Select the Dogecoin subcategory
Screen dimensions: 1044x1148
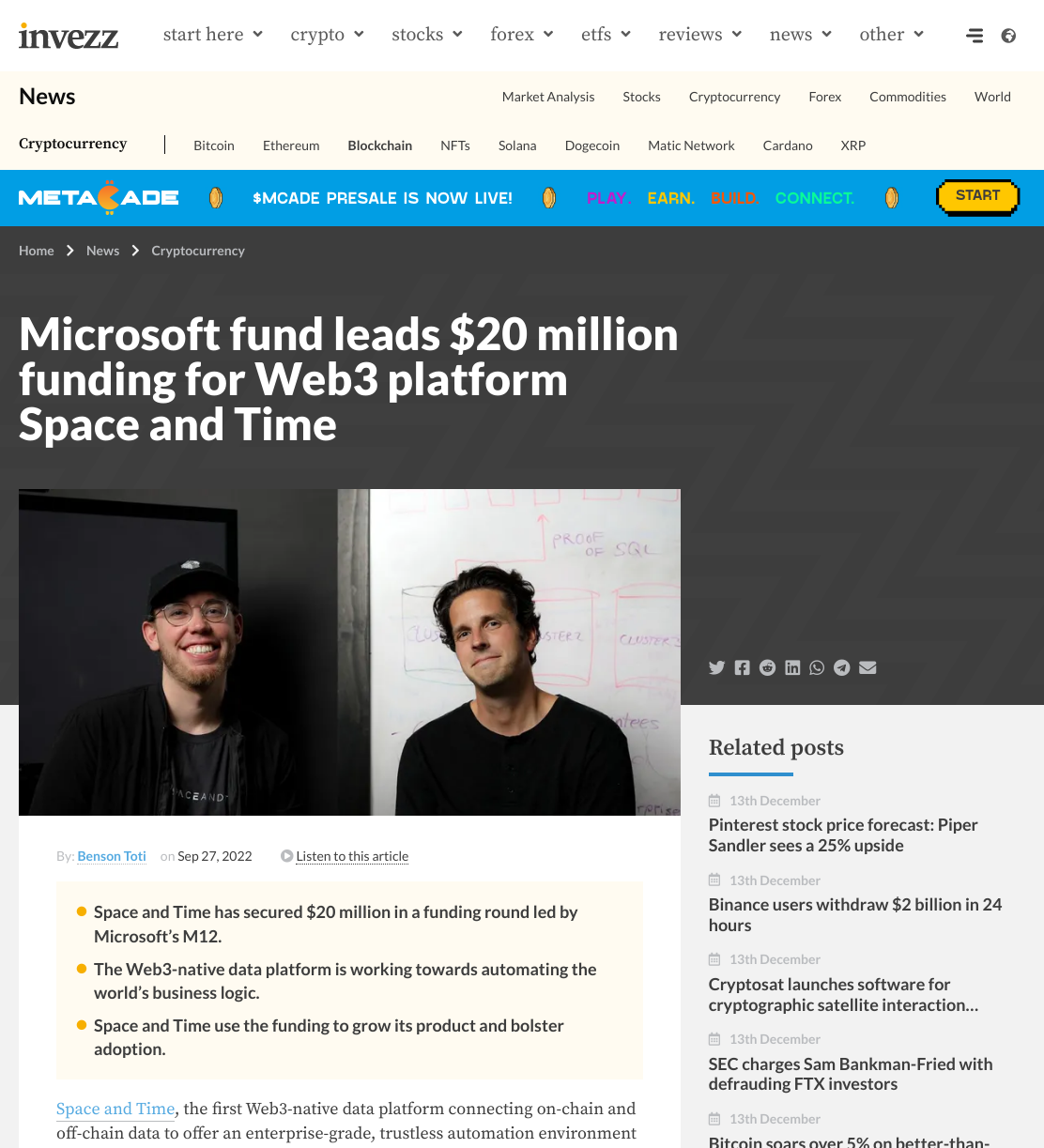[592, 145]
